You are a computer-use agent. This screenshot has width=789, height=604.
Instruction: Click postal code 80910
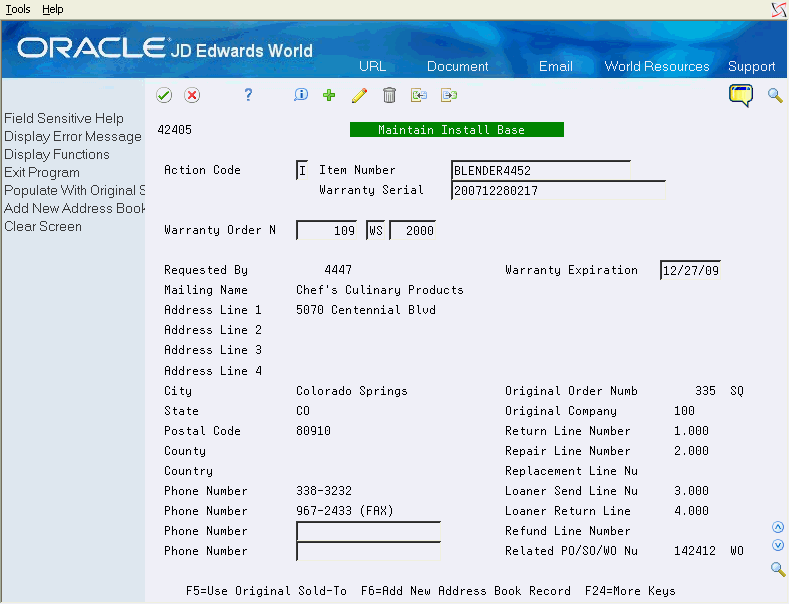pos(313,431)
